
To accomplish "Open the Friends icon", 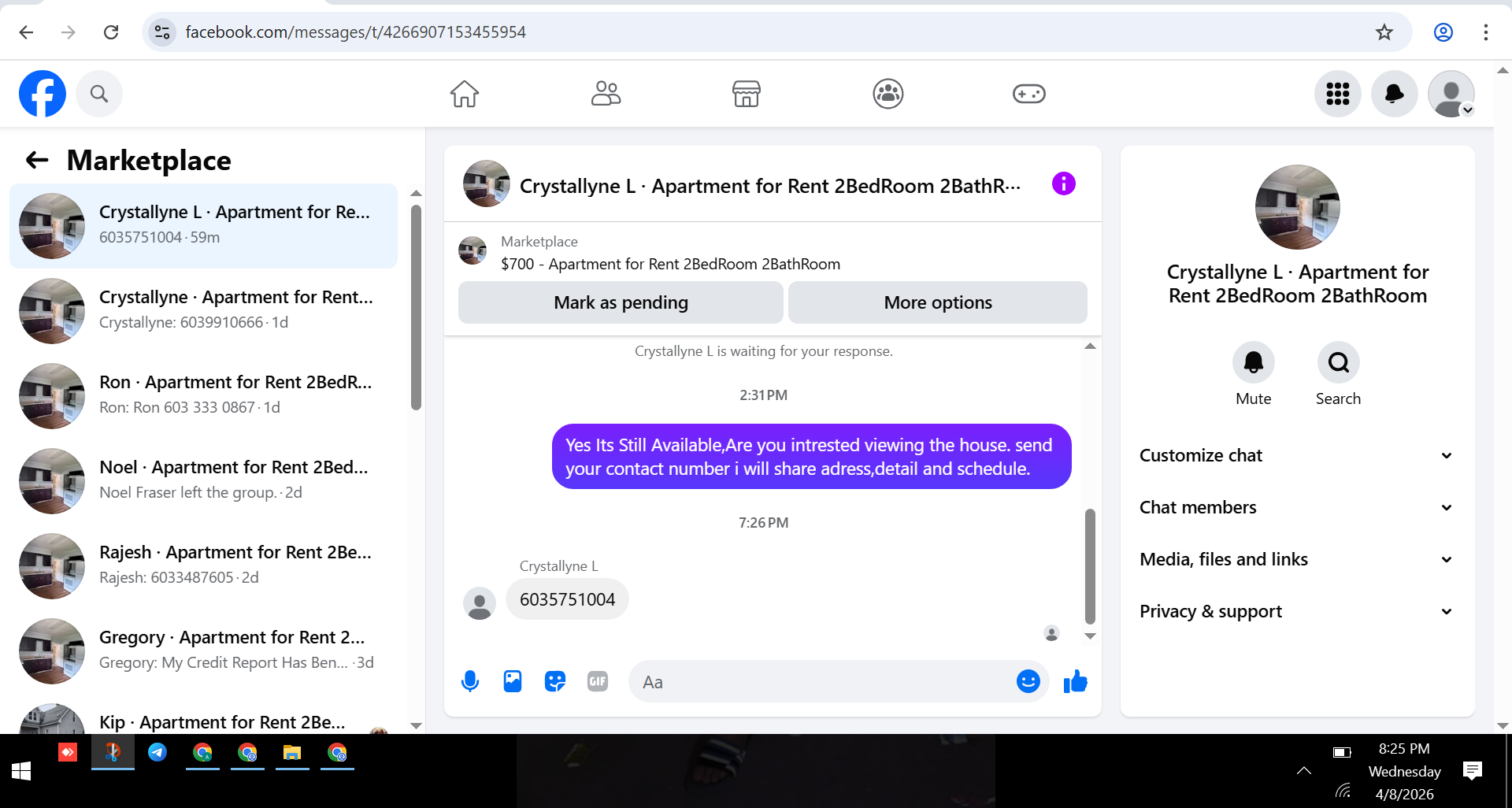I will pos(606,94).
